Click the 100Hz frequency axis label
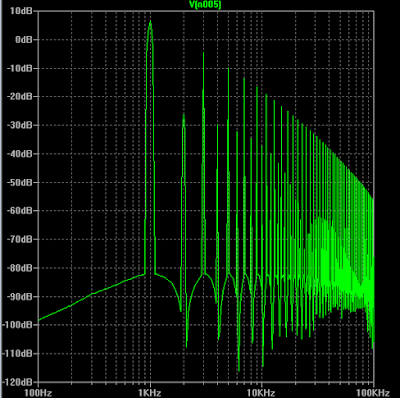This screenshot has width=400, height=398. [x=38, y=393]
